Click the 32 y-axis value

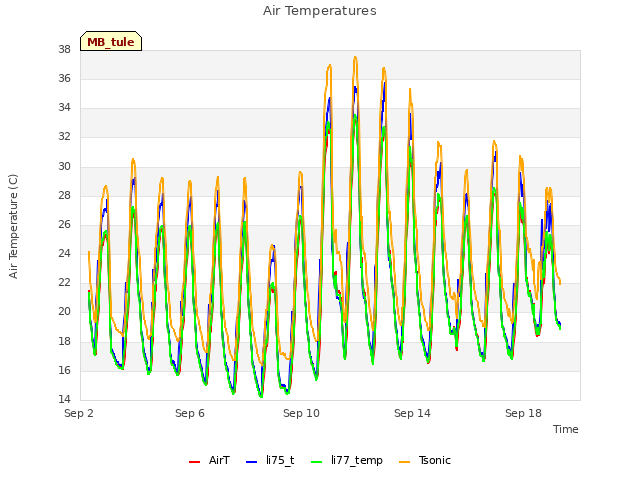(x=64, y=136)
